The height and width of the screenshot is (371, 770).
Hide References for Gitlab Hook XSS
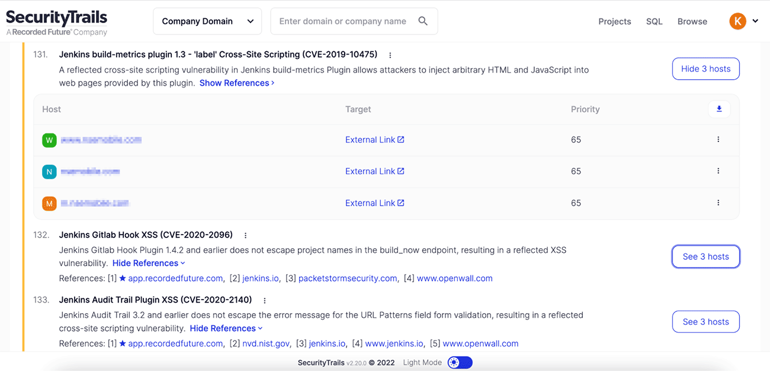(149, 263)
